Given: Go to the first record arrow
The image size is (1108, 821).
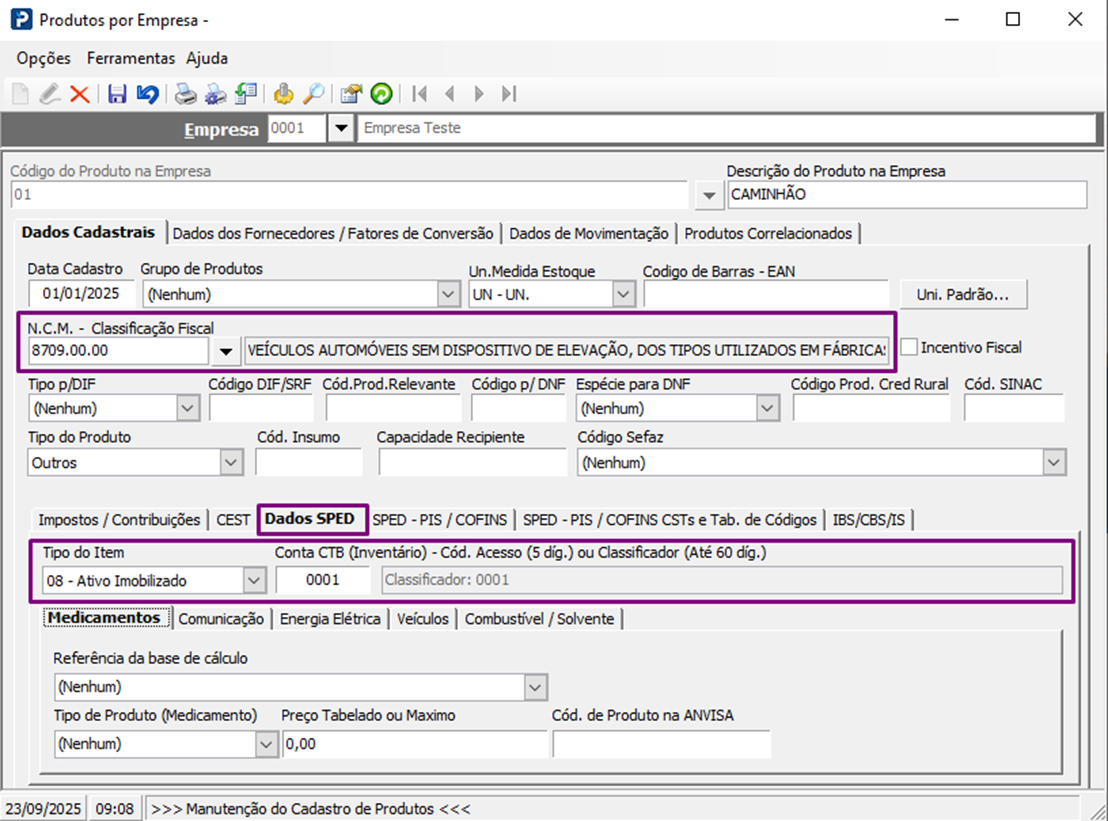Looking at the screenshot, I should (x=420, y=94).
